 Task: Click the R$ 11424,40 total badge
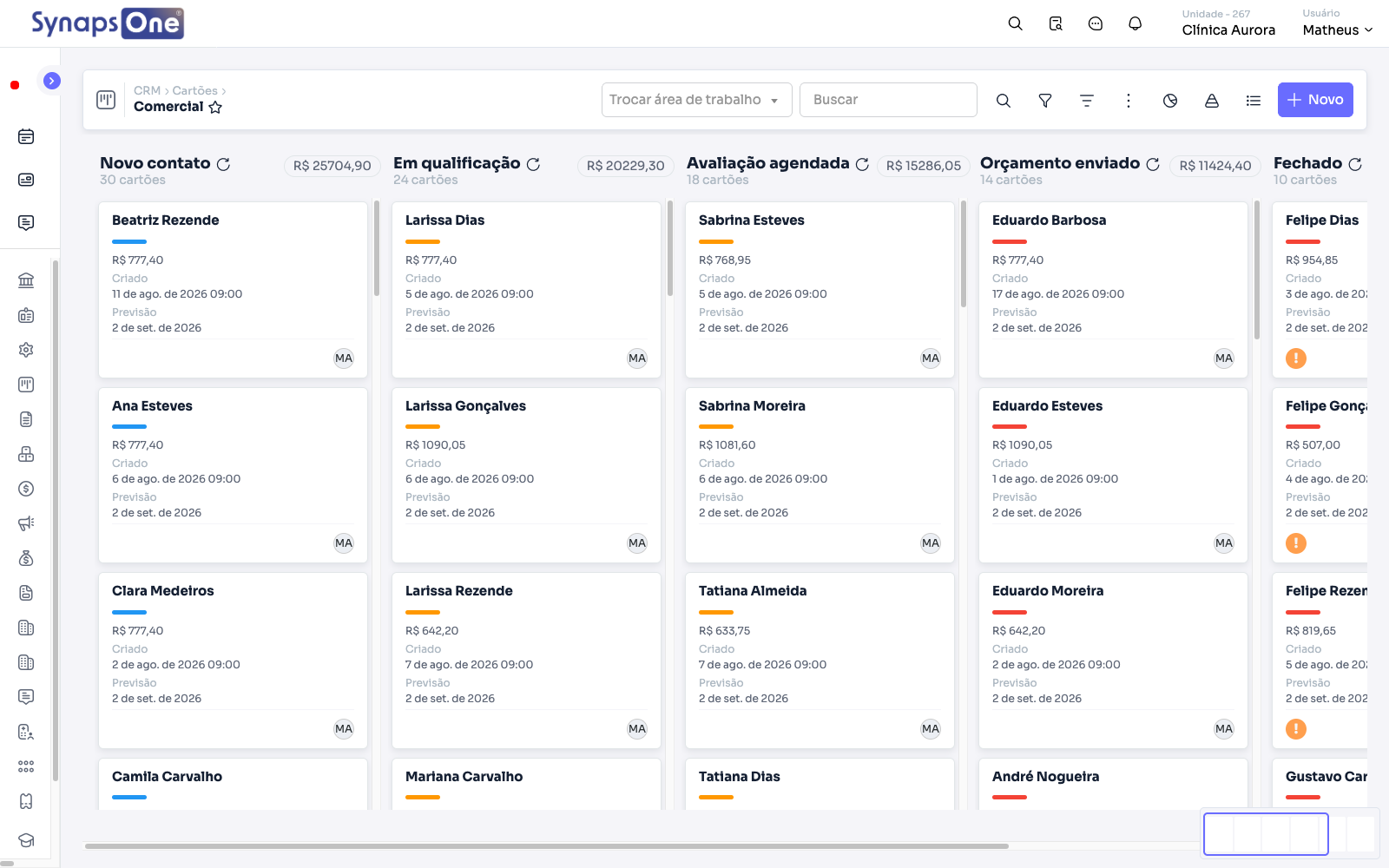(x=1215, y=166)
